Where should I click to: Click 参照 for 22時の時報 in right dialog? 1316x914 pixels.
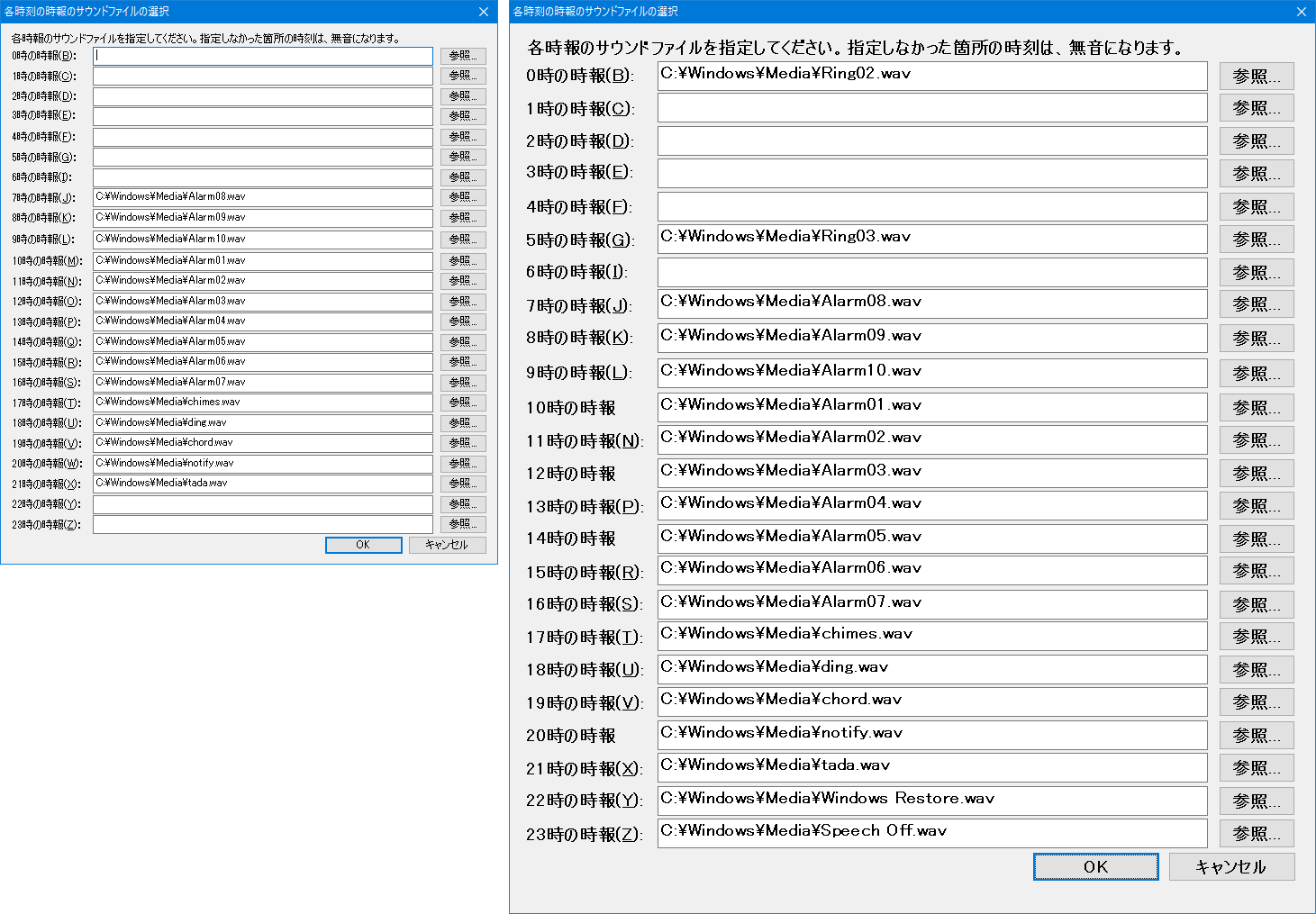1257,801
